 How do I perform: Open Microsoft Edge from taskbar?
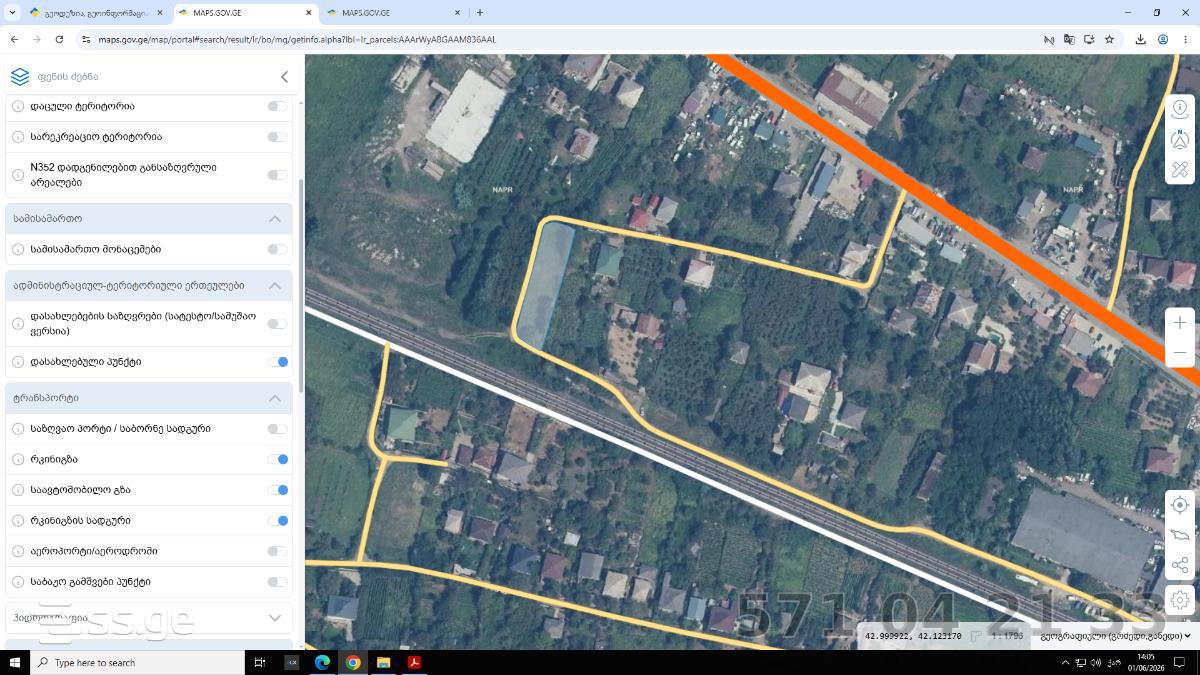[322, 663]
